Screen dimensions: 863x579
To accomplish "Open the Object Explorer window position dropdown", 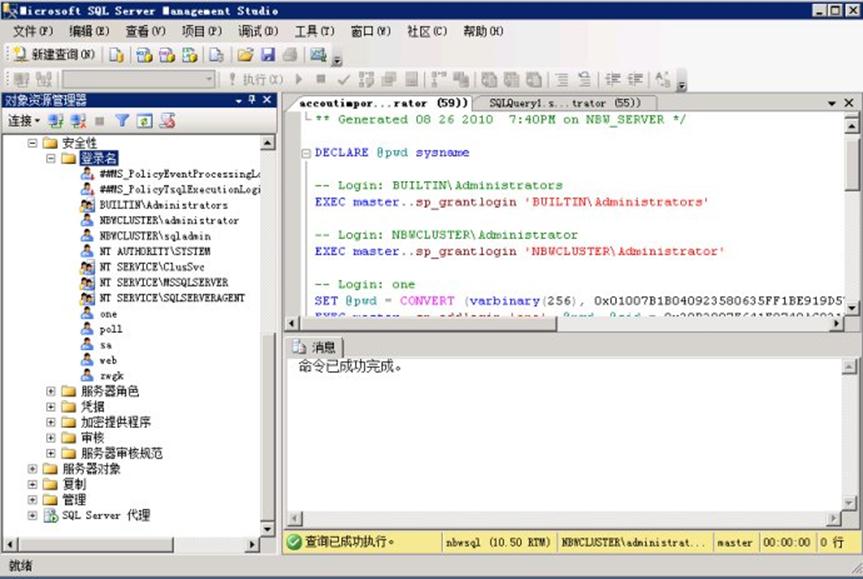I will point(238,100).
